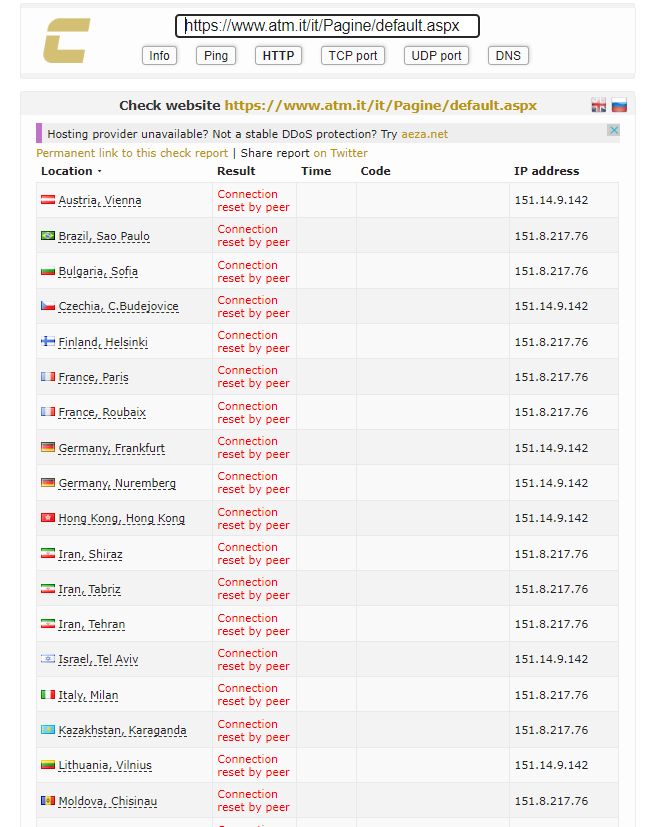Click the Hong Kong flag icon
The height and width of the screenshot is (827, 646).
point(47,518)
